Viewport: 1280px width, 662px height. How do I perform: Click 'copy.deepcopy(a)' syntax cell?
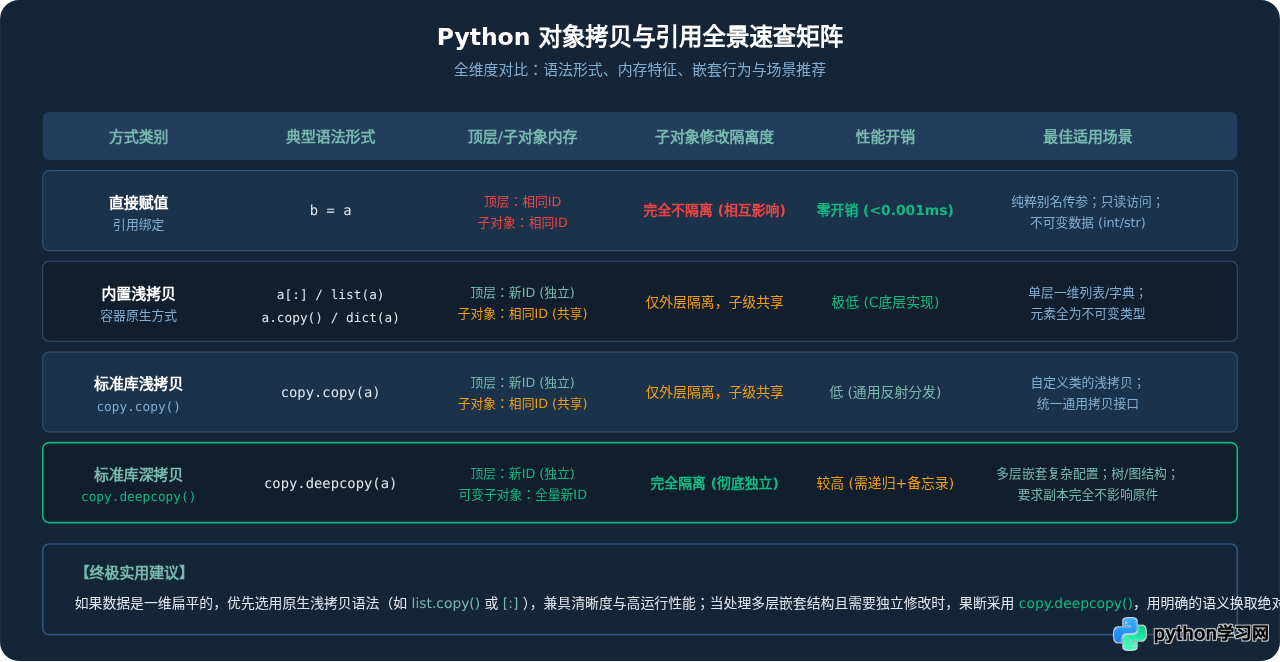pos(330,484)
